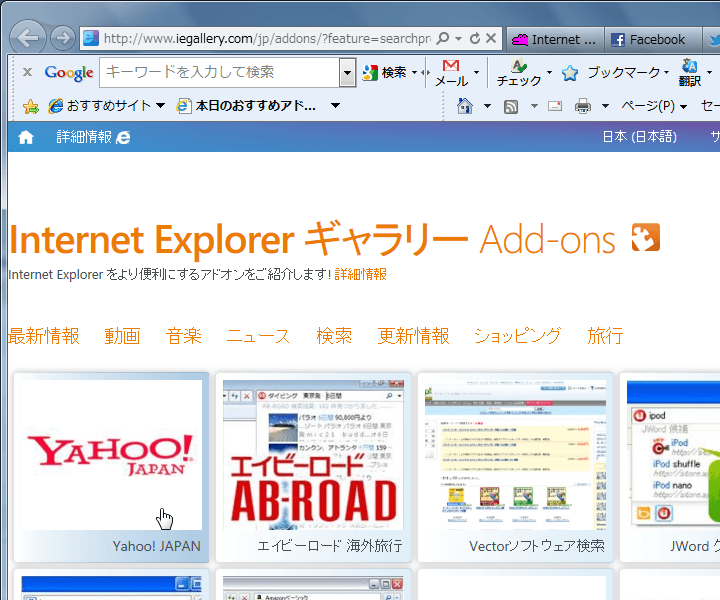
Task: Click the Google 検索 search button
Action: coord(384,73)
